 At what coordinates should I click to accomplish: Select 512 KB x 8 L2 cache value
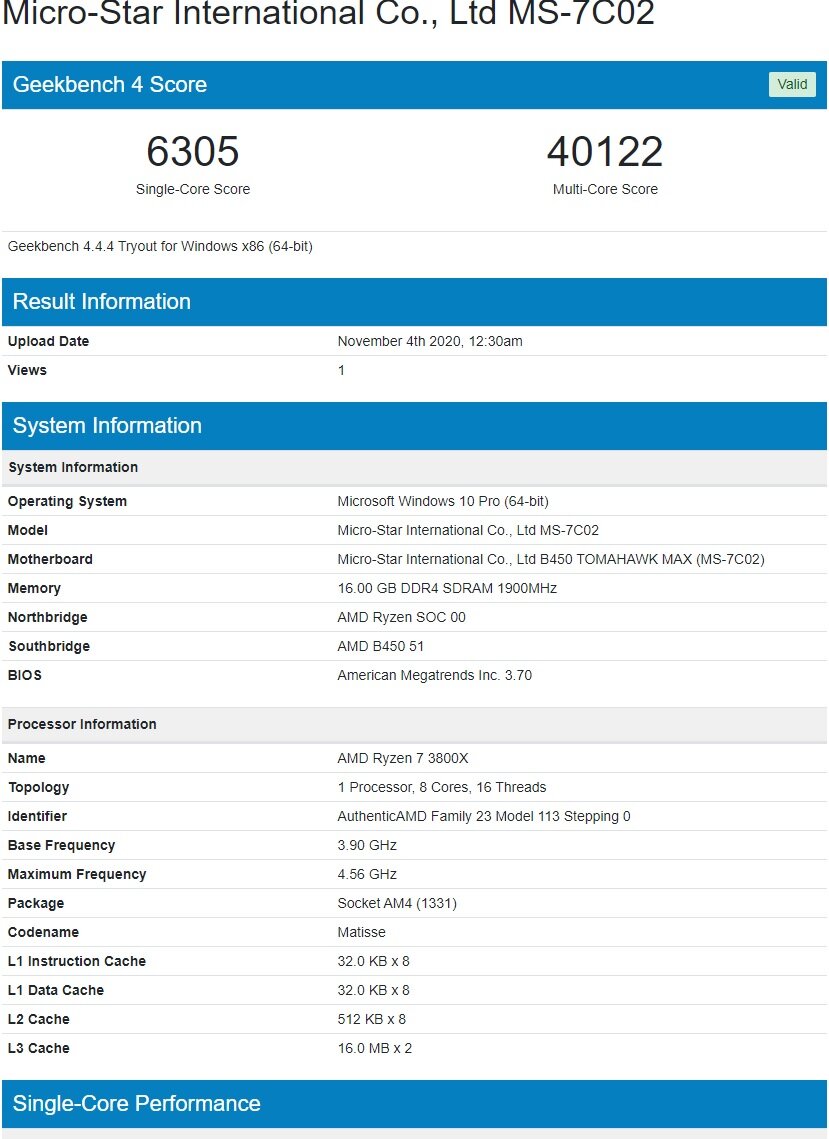point(371,1020)
